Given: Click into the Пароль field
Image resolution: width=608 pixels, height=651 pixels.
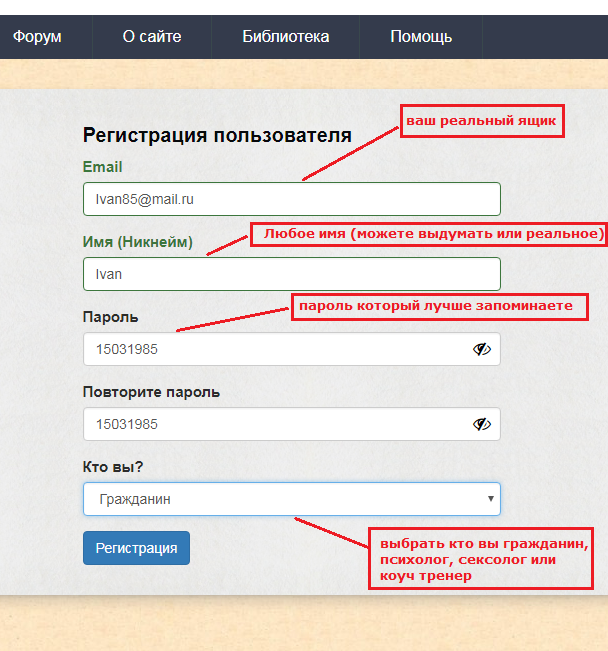Looking at the screenshot, I should pos(292,349).
